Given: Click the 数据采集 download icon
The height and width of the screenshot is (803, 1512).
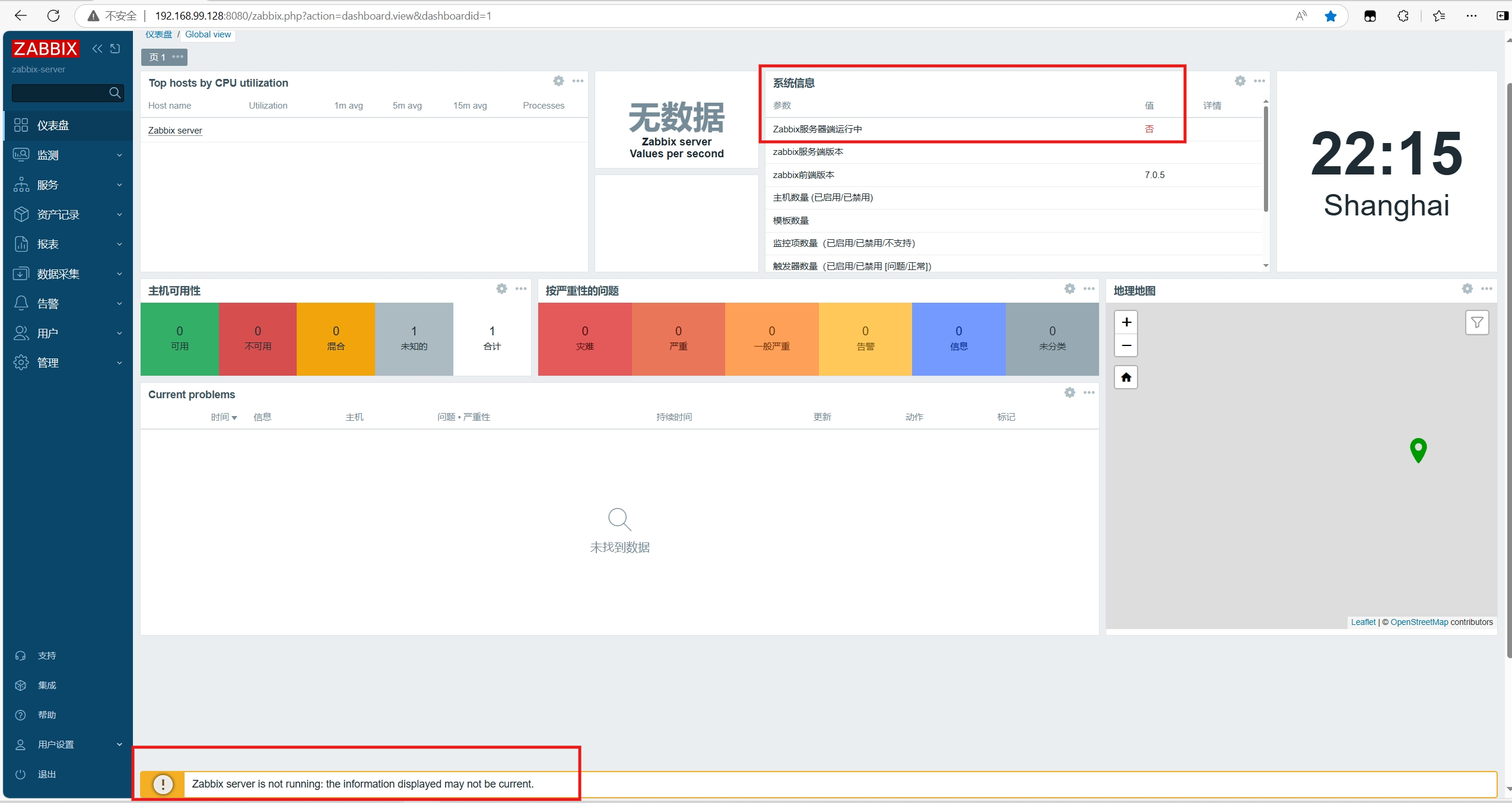Looking at the screenshot, I should (x=21, y=274).
